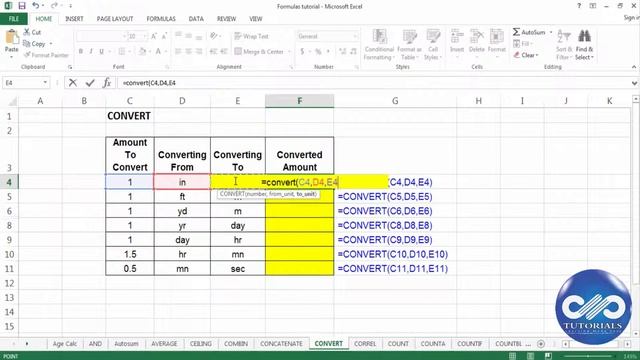640x360 pixels.
Task: Click the Fill down icon
Action: 517,43
